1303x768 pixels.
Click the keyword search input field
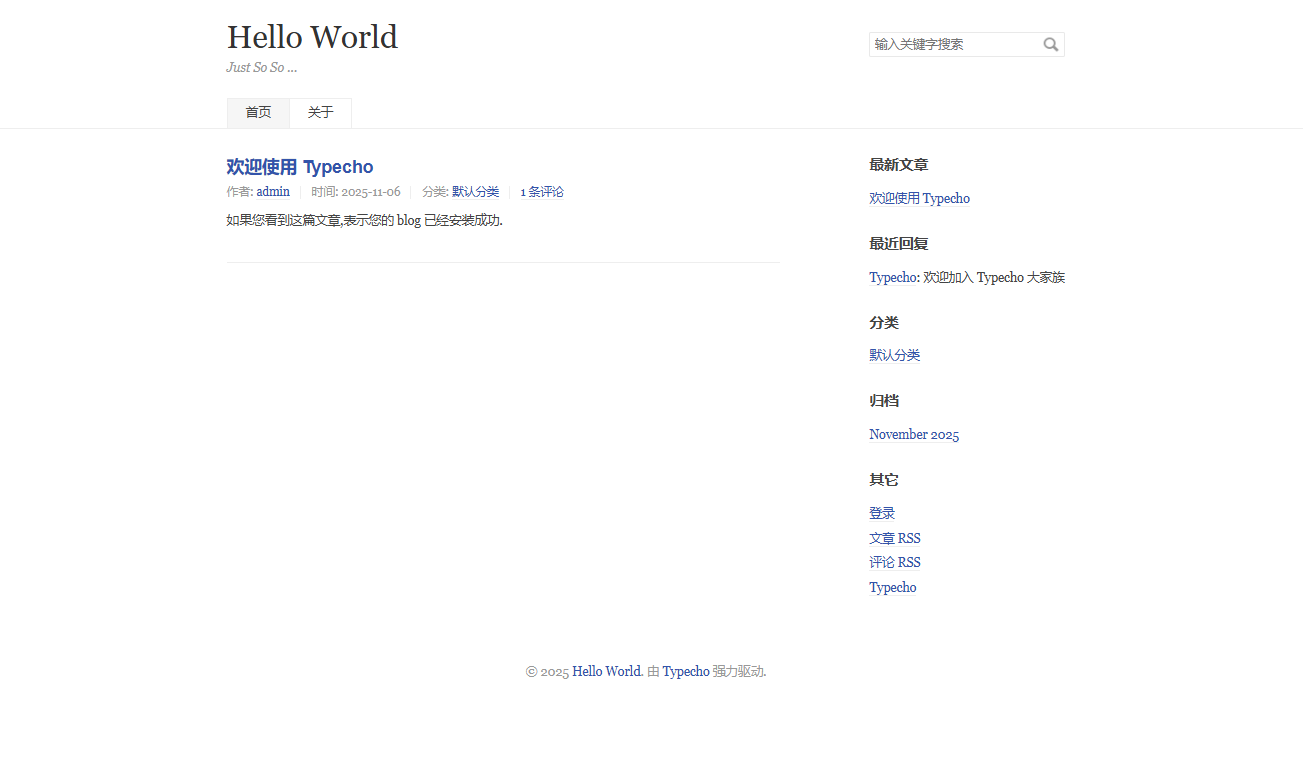pyautogui.click(x=954, y=44)
